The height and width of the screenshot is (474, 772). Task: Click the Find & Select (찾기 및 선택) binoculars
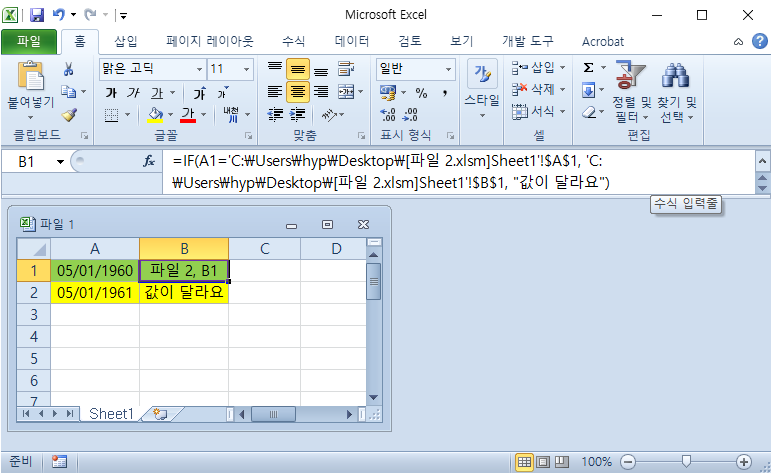[x=675, y=75]
